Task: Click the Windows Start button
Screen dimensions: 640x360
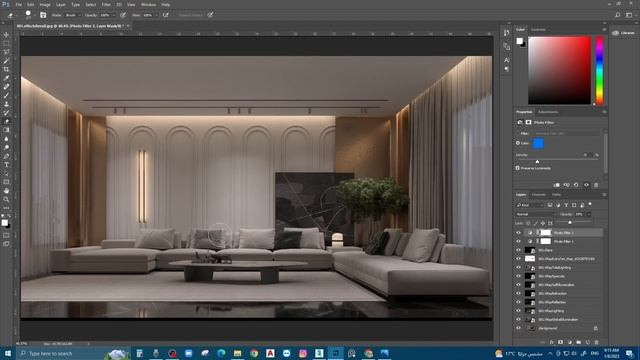Action: 8,353
